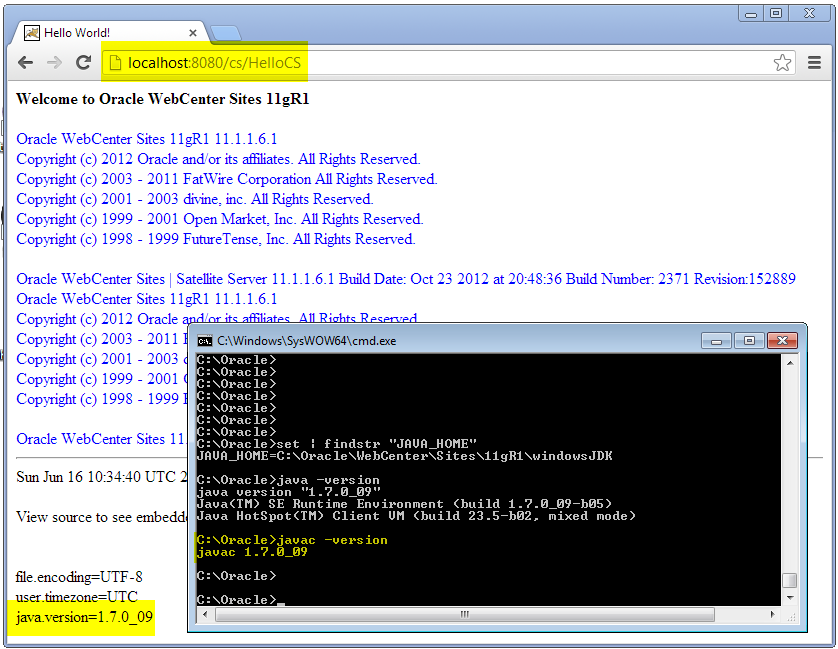Screen dimensions: 838x649
Task: Click the 'java version "1.7.0_09"' line
Action: point(288,492)
